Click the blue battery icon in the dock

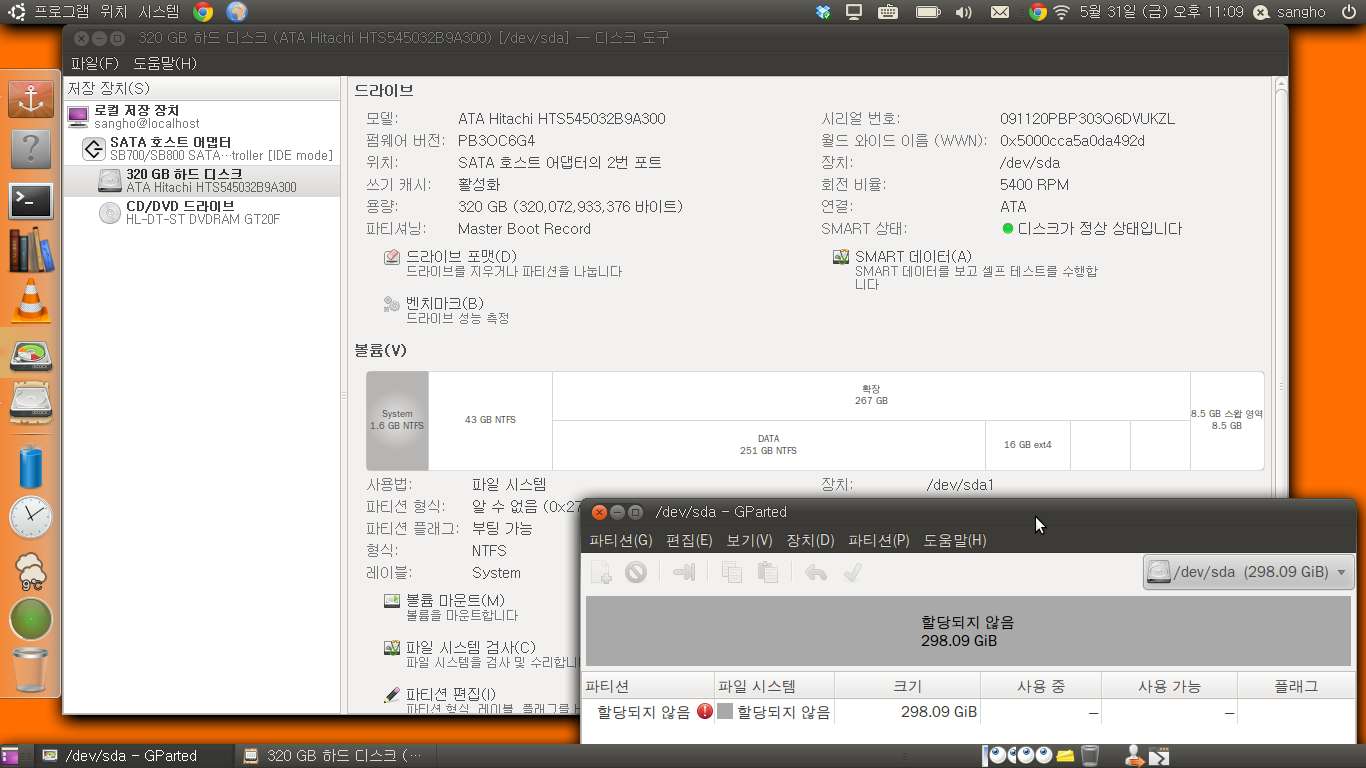[31, 466]
